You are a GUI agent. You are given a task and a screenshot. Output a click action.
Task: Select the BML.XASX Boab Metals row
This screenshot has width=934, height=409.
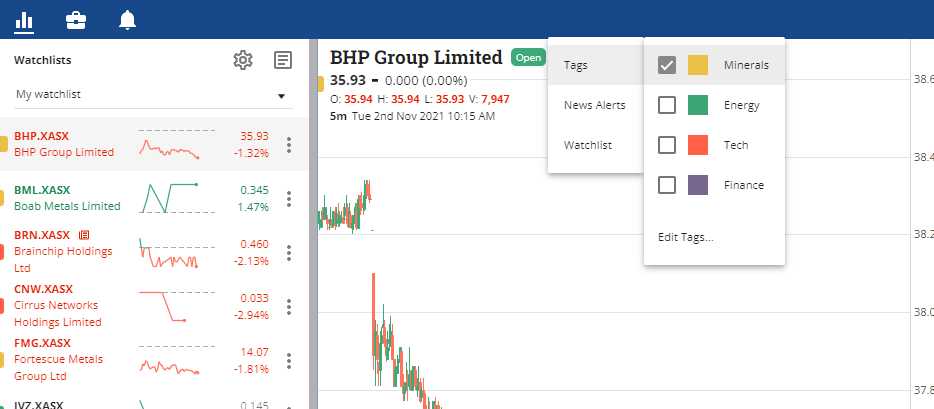click(154, 198)
